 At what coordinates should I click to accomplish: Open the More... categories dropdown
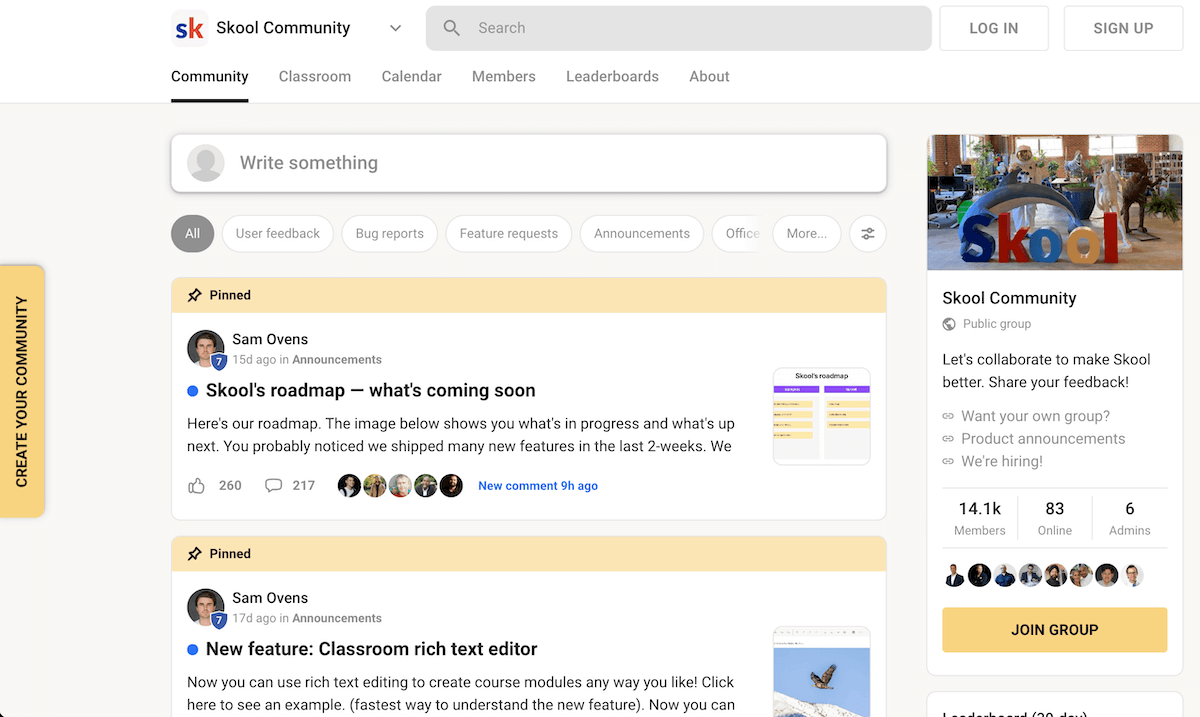(806, 233)
